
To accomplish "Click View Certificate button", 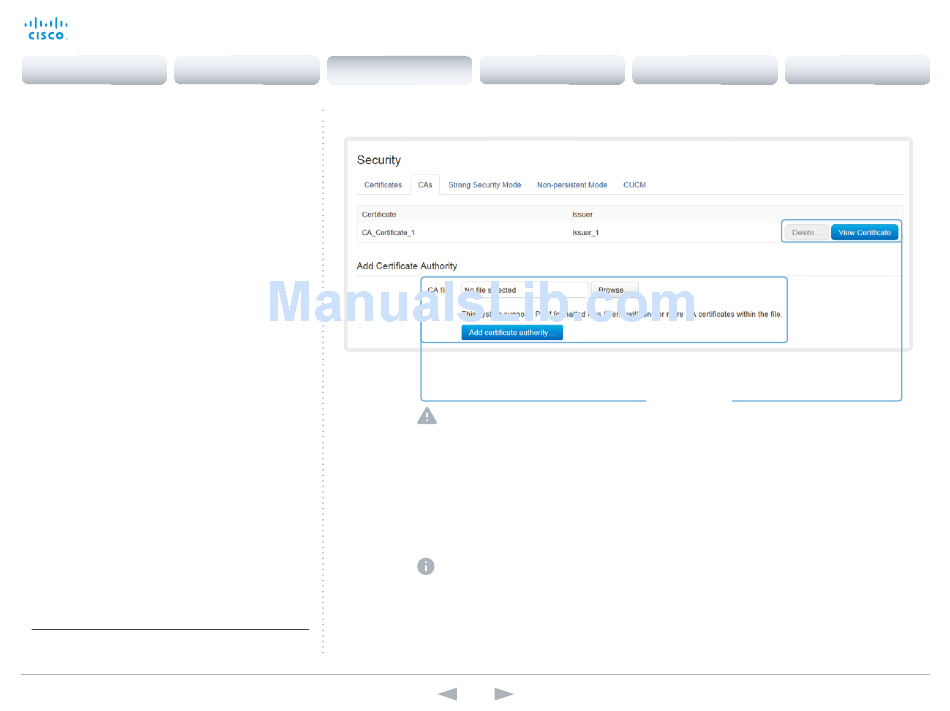I will coord(865,233).
